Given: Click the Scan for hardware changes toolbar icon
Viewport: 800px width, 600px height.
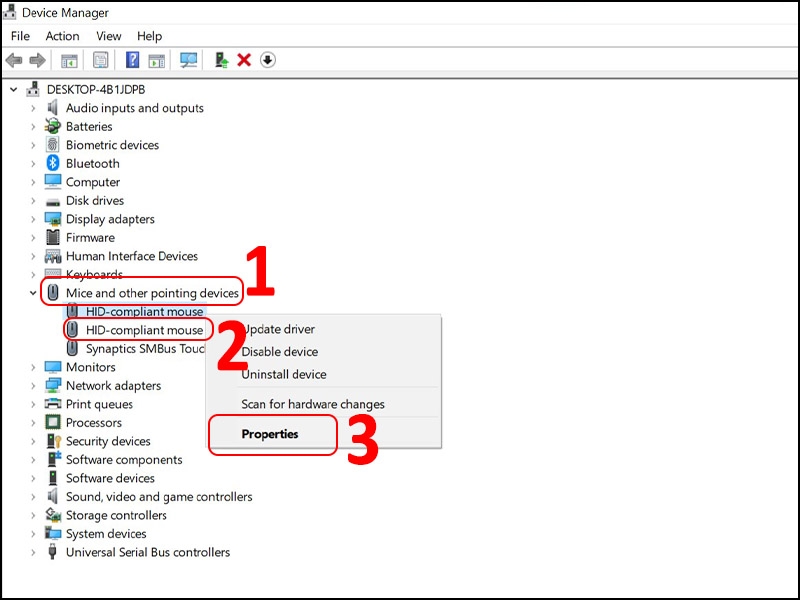Looking at the screenshot, I should point(186,59).
